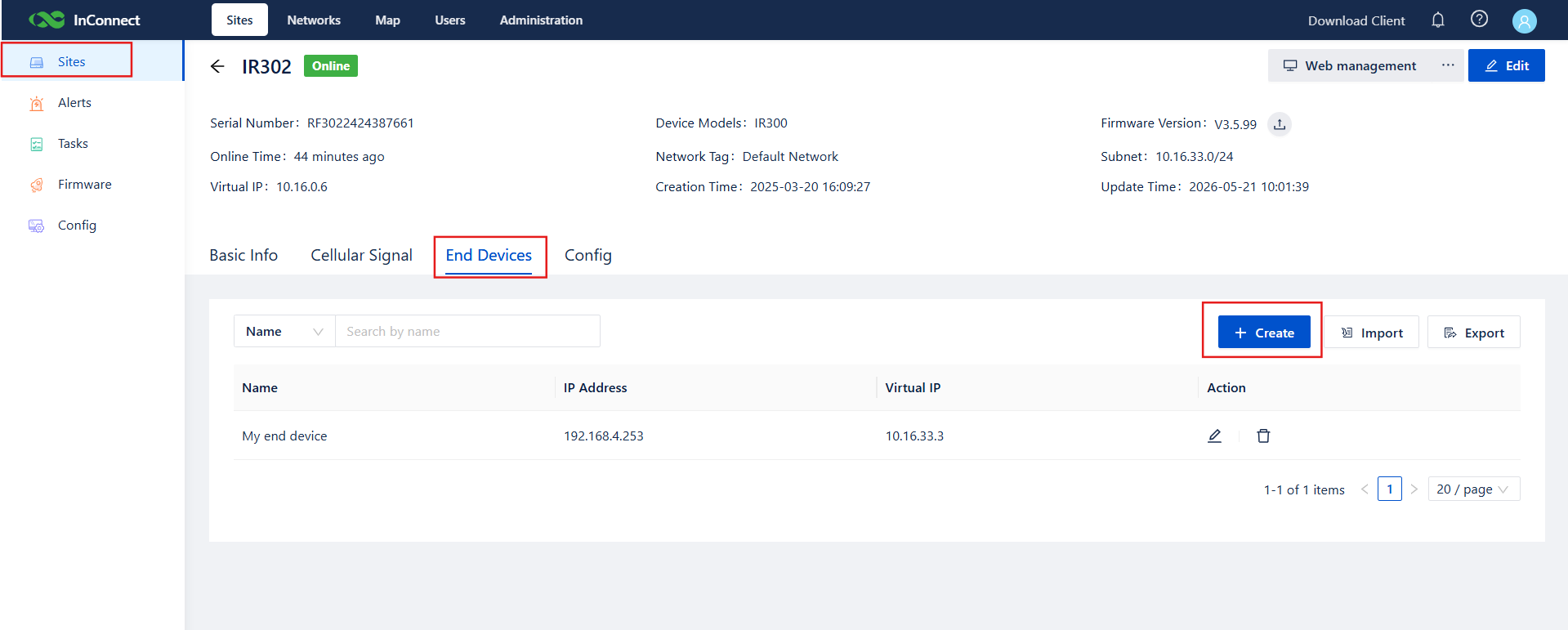Select the Sites top navigation tab
Screen dimensions: 1568x630
[x=239, y=20]
